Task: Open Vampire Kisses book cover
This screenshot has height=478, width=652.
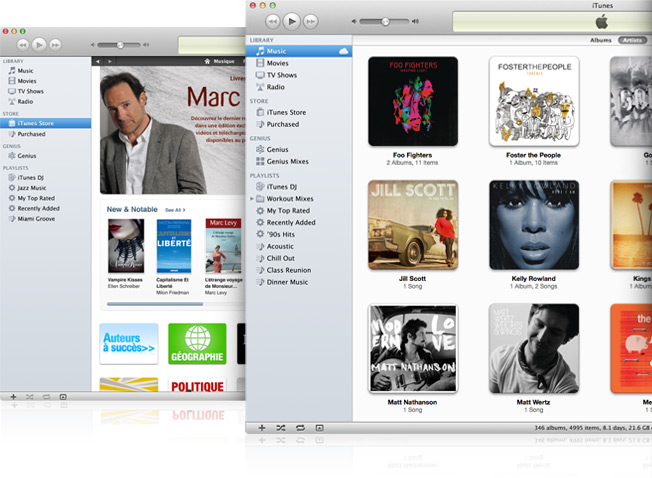Action: click(x=126, y=246)
